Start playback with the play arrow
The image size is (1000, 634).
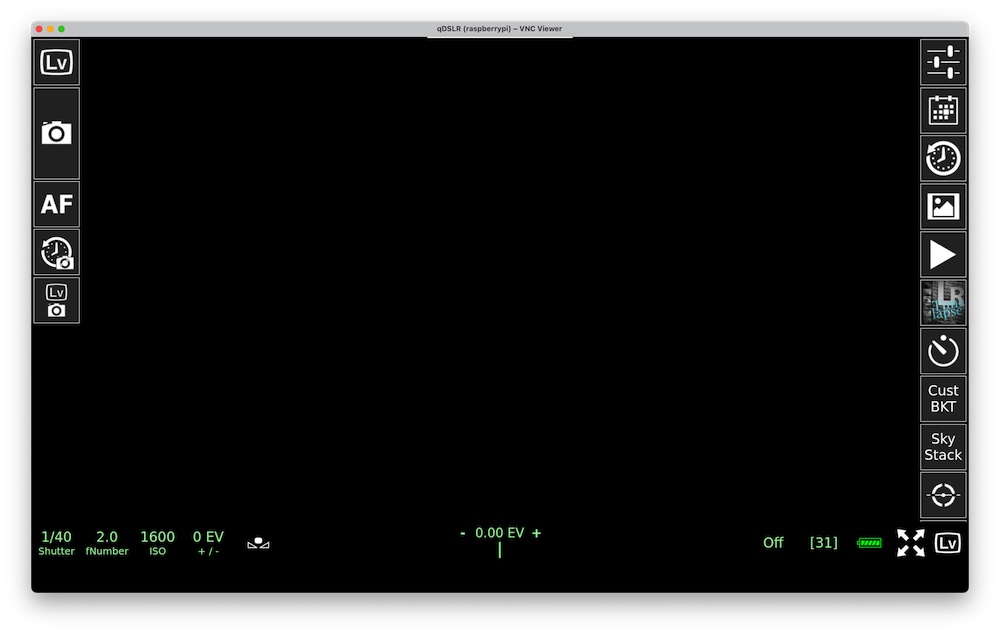(943, 254)
